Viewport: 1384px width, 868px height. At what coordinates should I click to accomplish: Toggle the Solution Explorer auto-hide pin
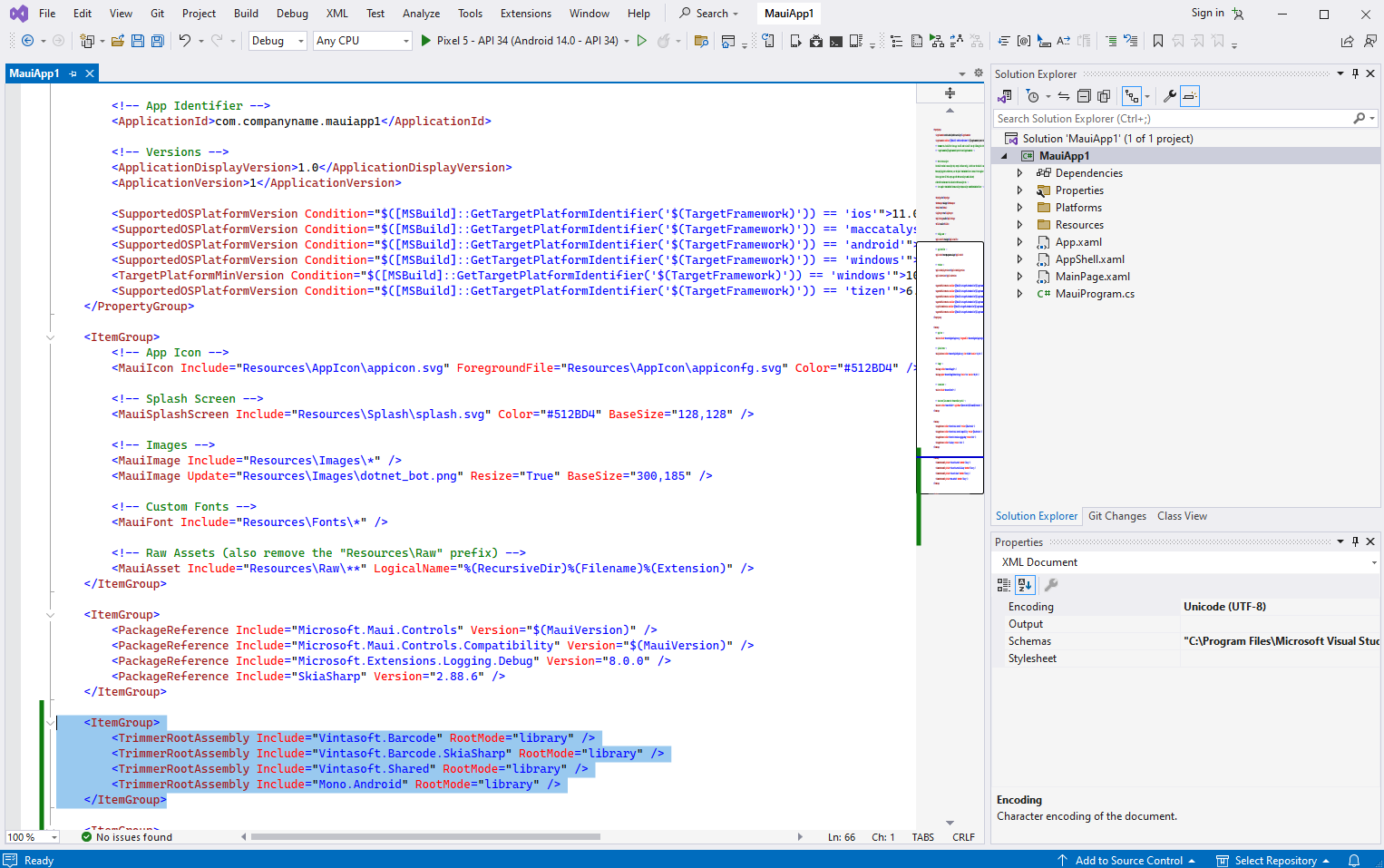coord(1355,74)
